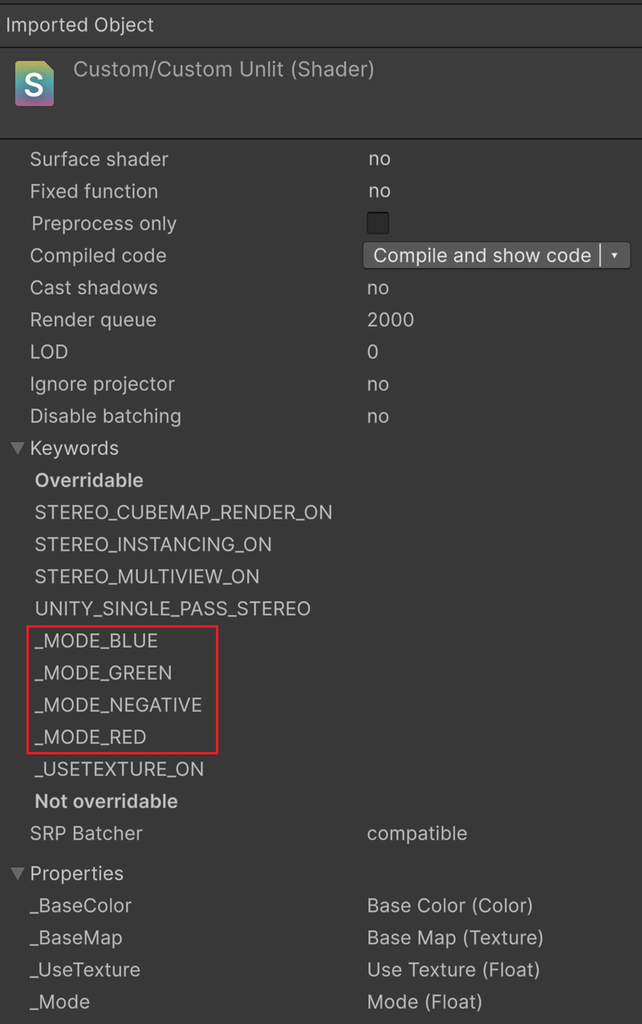Screen dimensions: 642x1024
Task: Select the _USETEXTURE_ON keyword
Action: tap(120, 769)
